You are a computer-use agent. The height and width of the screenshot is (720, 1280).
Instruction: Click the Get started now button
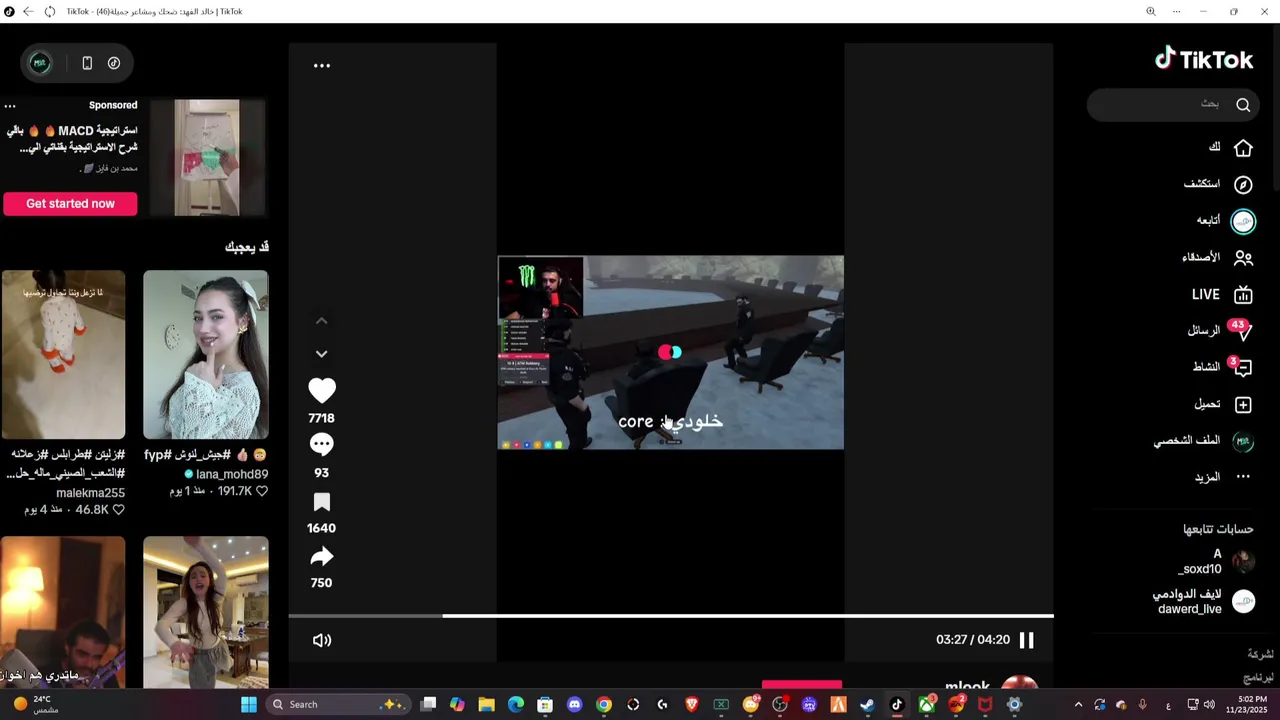point(70,204)
